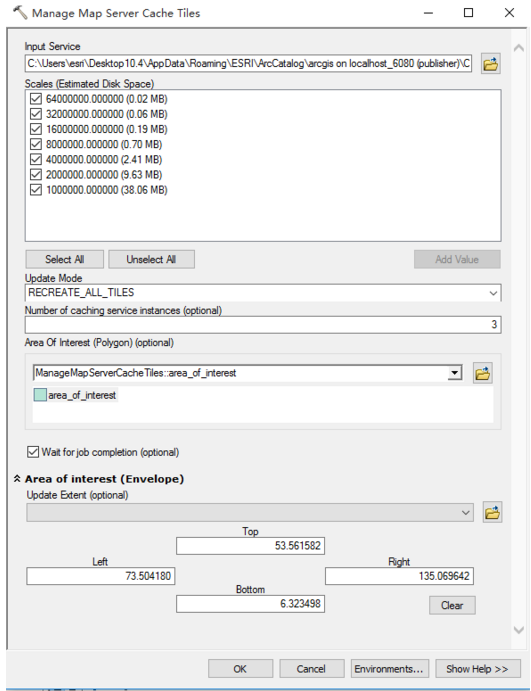
Task: Click the Input Service path field
Action: pos(249,64)
